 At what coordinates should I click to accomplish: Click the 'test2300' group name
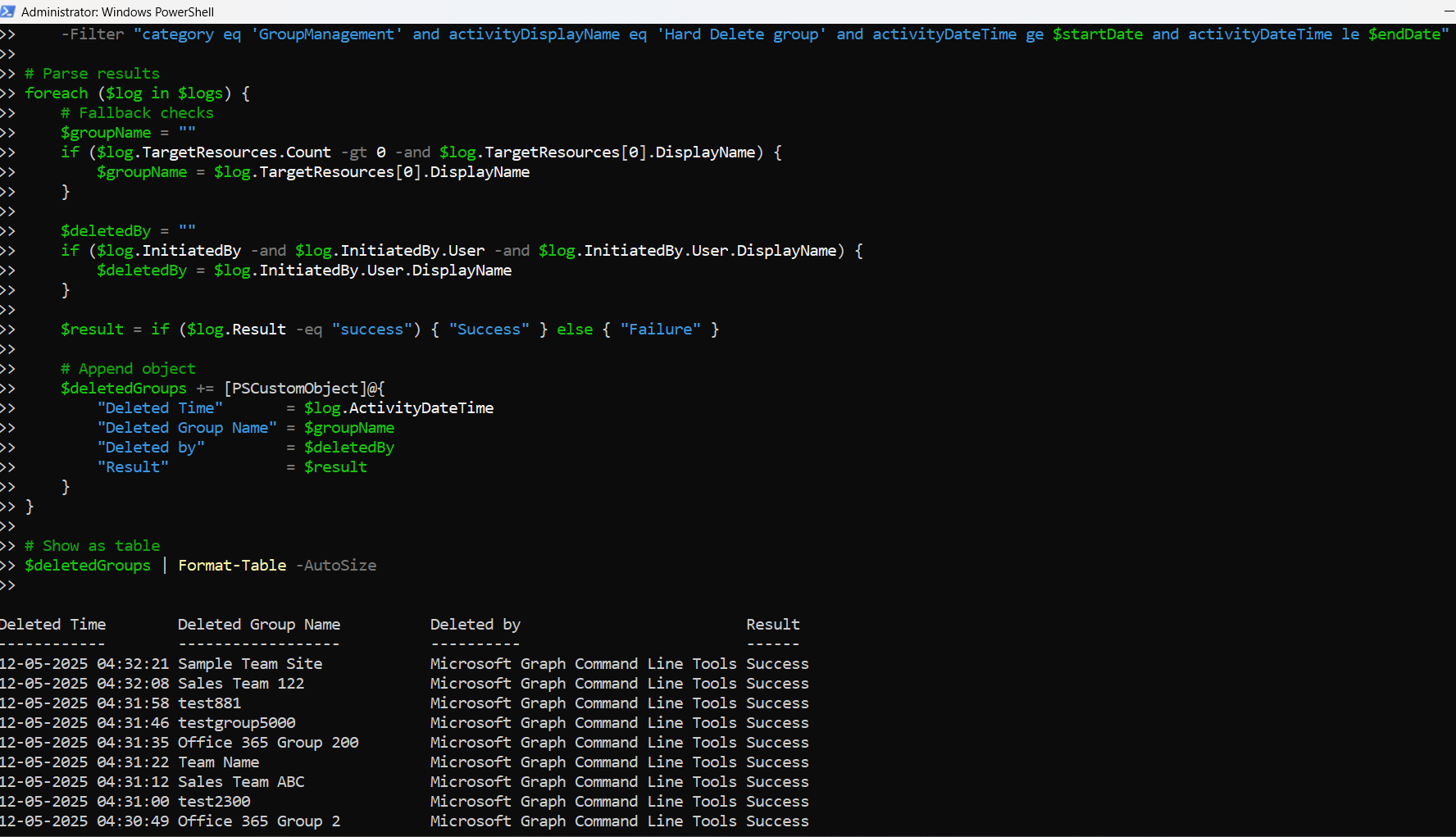(214, 802)
